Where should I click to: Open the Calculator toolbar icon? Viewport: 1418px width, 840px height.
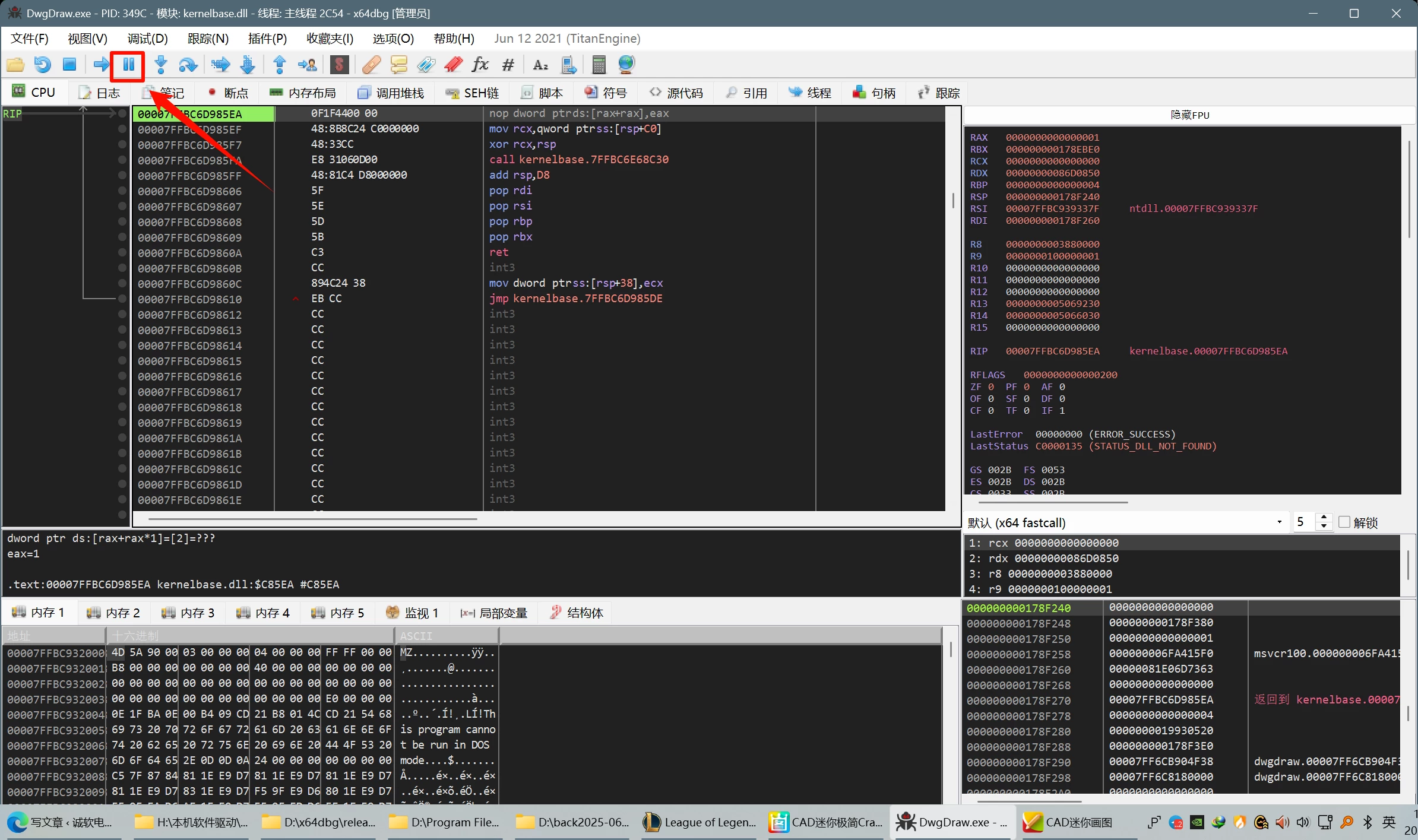coord(599,65)
